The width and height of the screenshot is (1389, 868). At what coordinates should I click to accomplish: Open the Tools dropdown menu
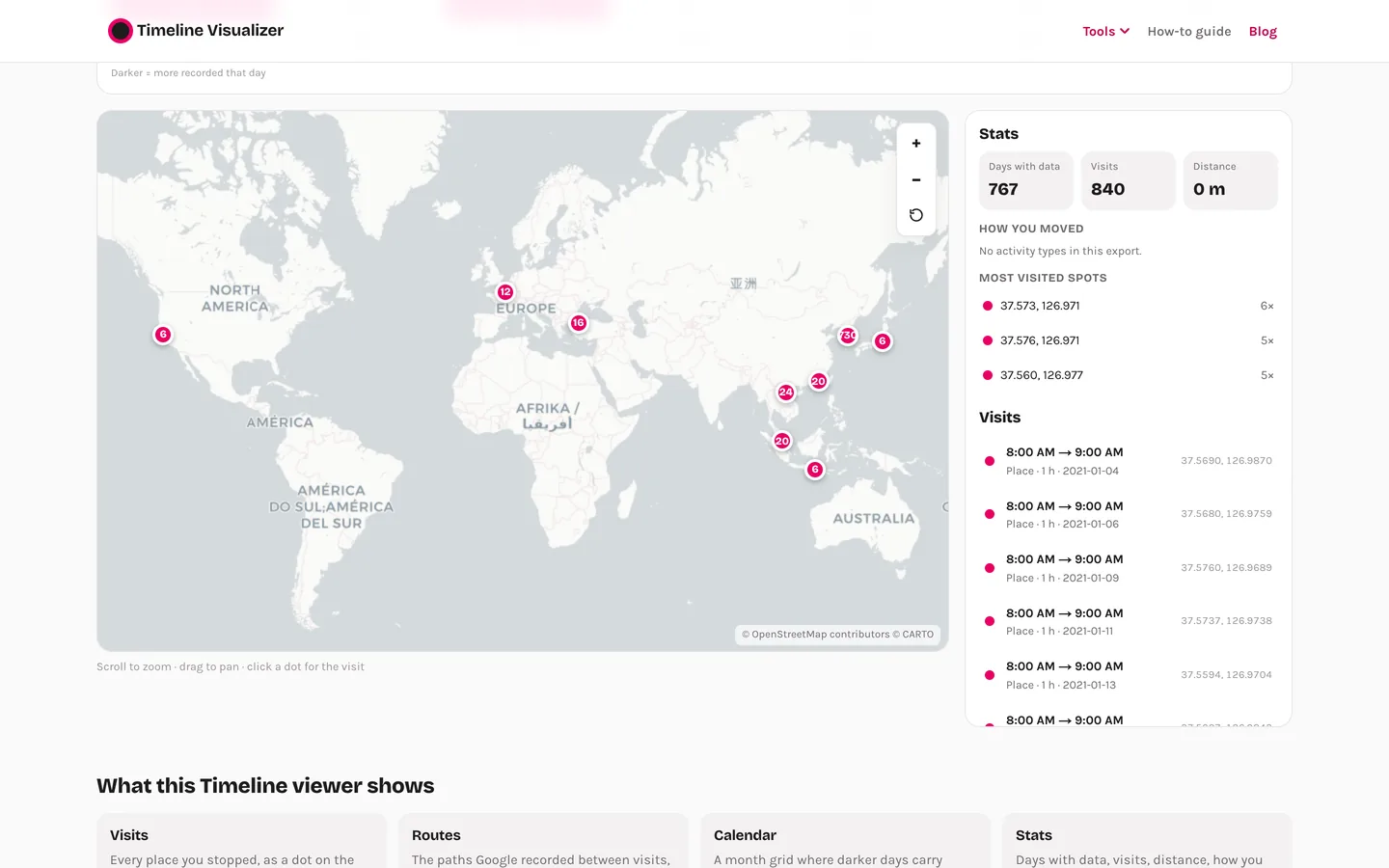point(1105,31)
